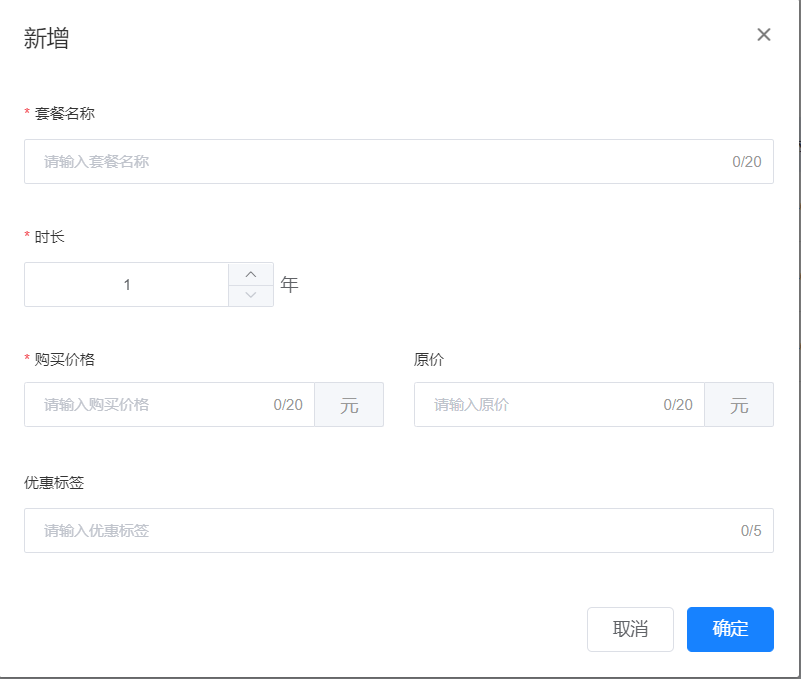Click the 0/5 character counter
801x679 pixels.
[751, 531]
